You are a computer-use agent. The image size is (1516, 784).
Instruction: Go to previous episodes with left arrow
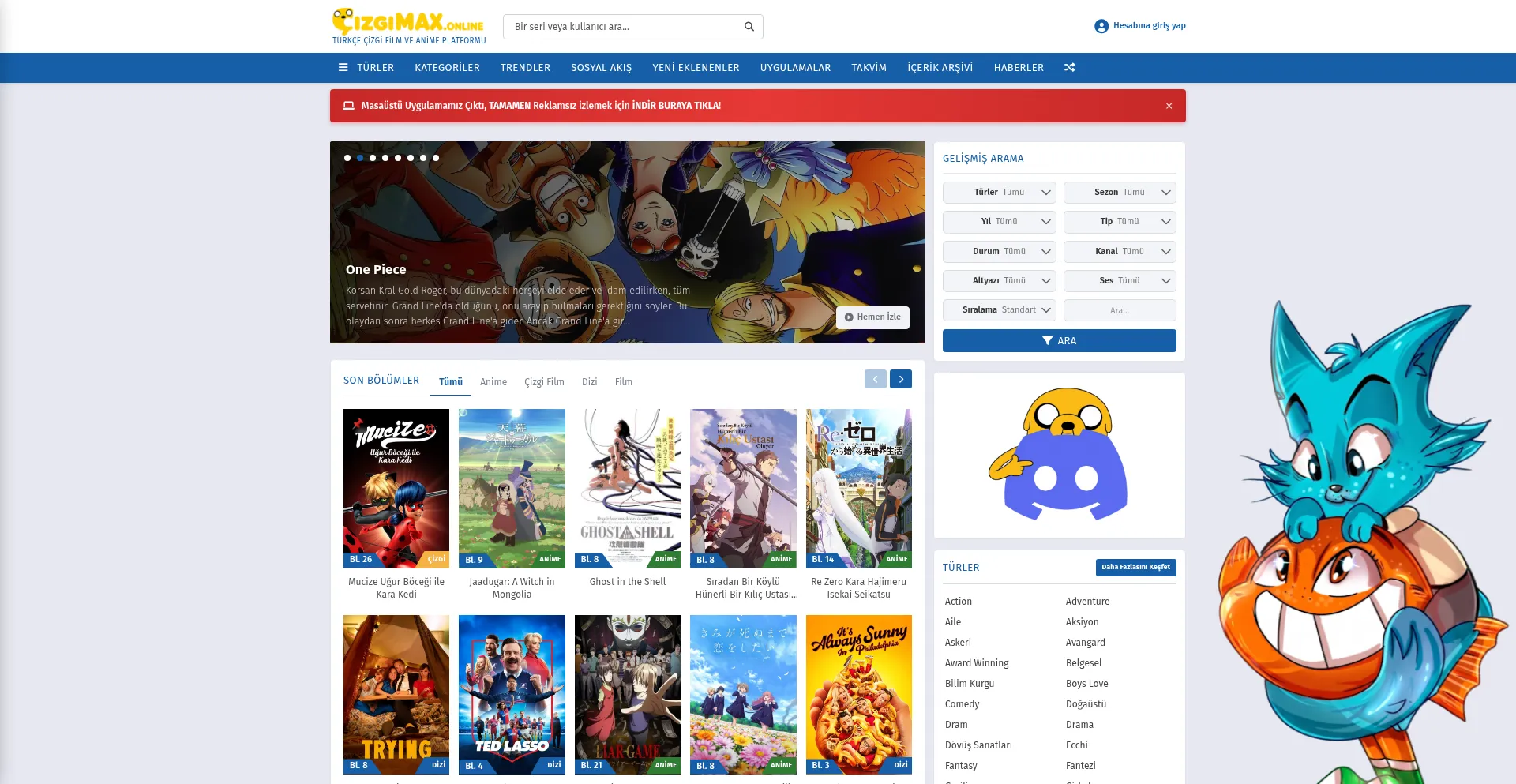(876, 379)
